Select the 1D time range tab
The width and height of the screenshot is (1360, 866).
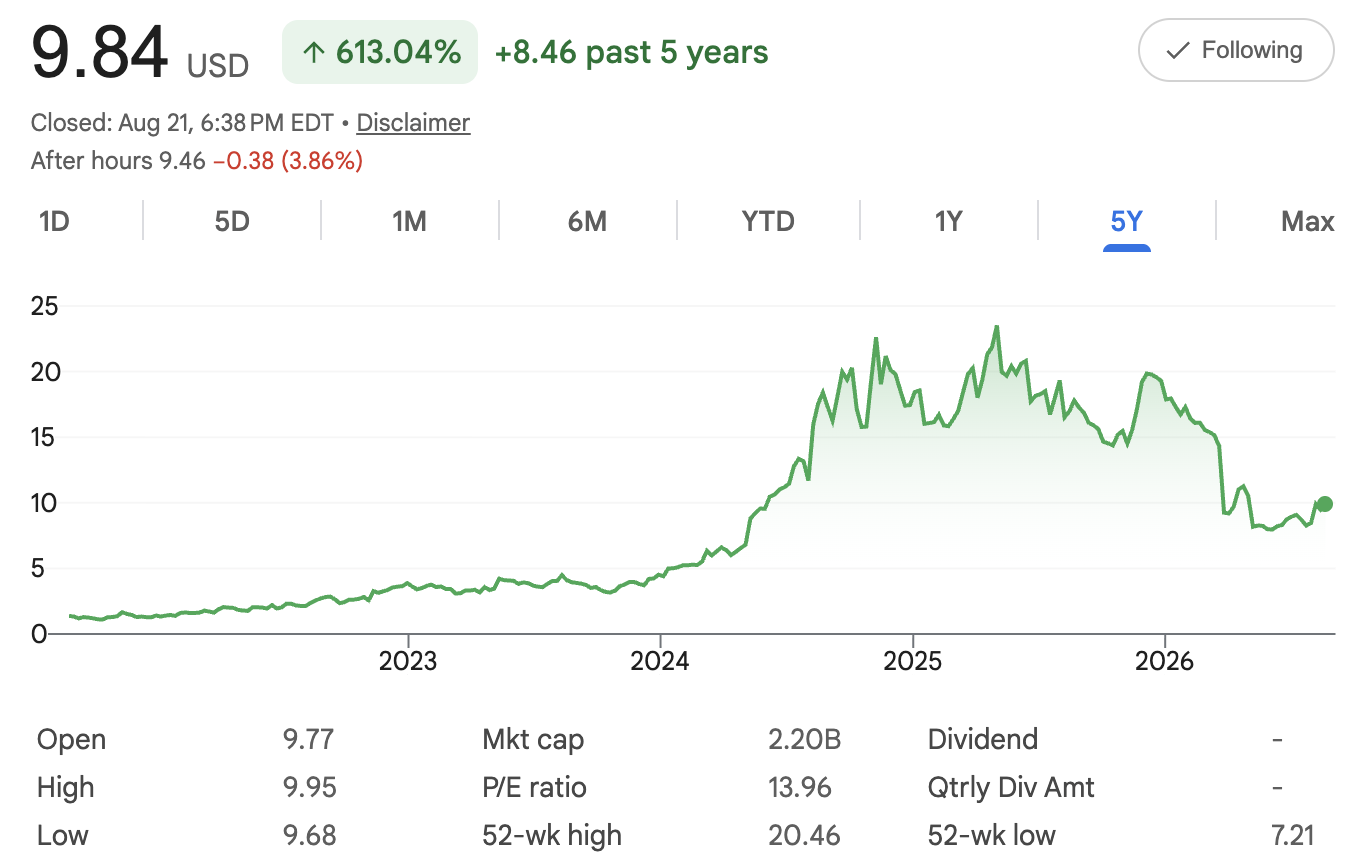click(54, 221)
